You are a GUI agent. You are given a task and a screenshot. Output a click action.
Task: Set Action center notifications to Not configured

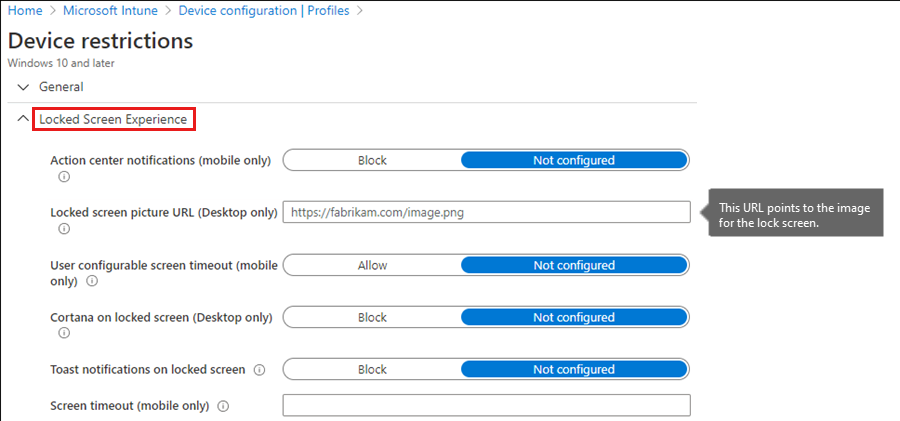click(573, 160)
